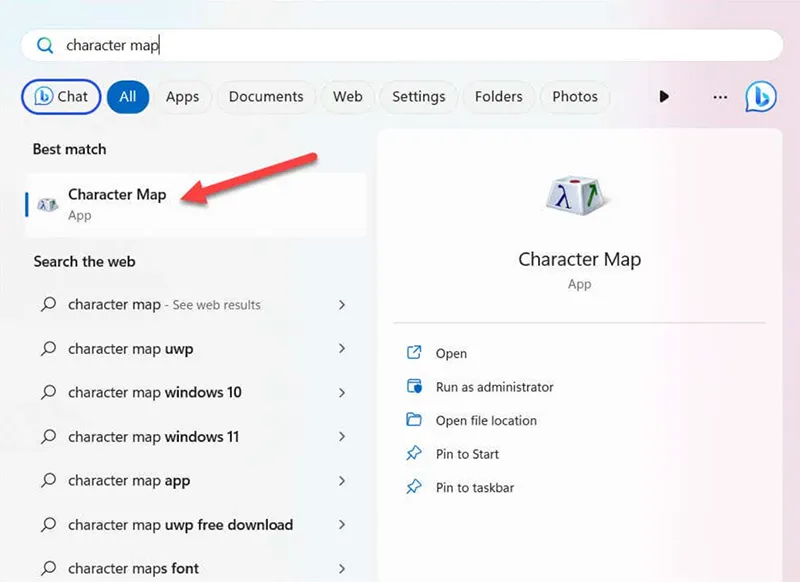
Task: Select the All filter tab
Action: [128, 96]
